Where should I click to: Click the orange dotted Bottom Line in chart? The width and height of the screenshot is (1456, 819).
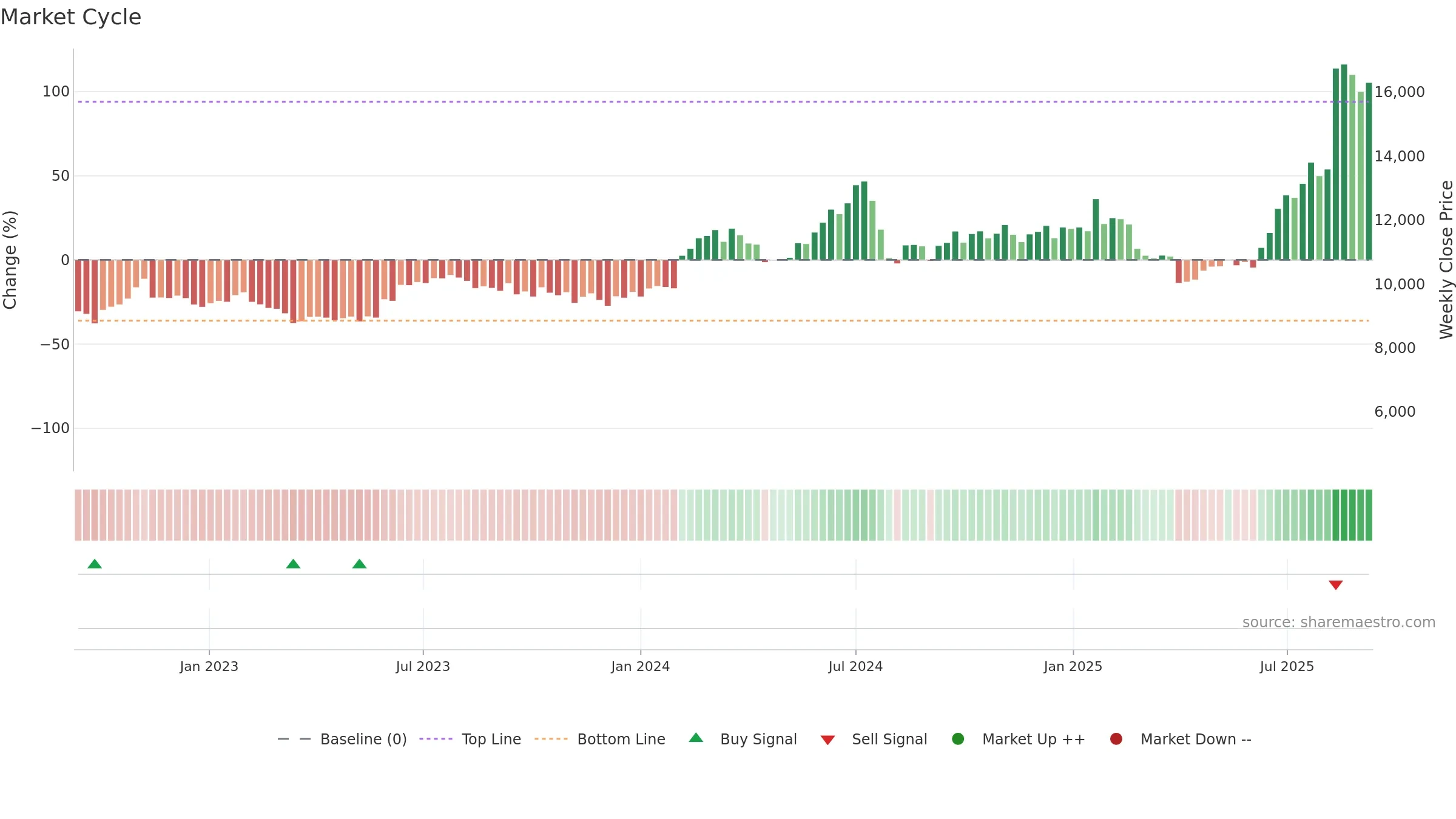pos(723,320)
